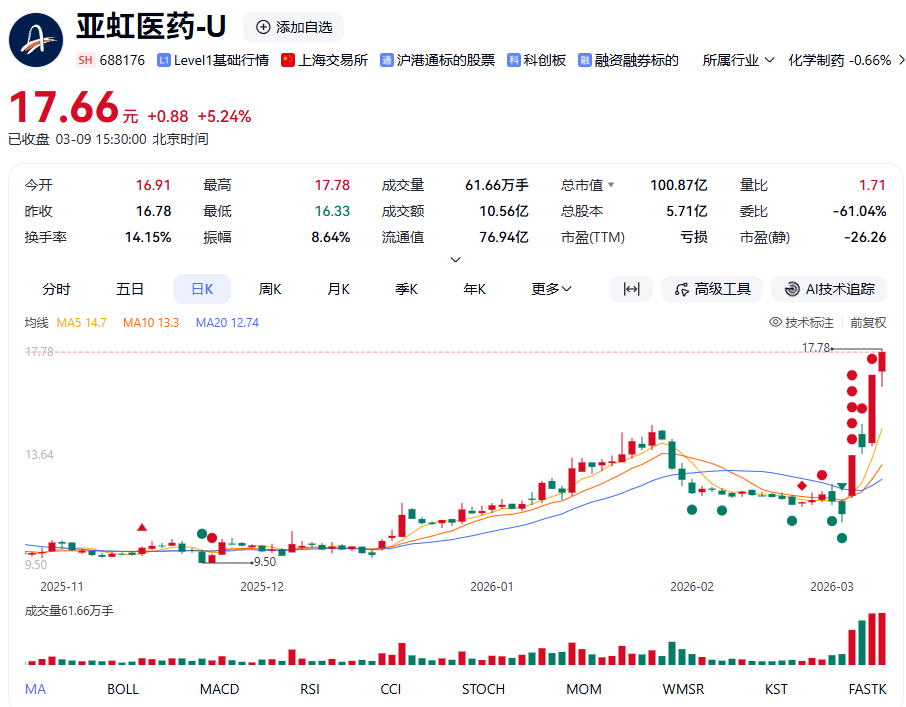Viewport: 906px width, 707px height.
Task: Open the 更多 period dropdown
Action: click(x=551, y=289)
